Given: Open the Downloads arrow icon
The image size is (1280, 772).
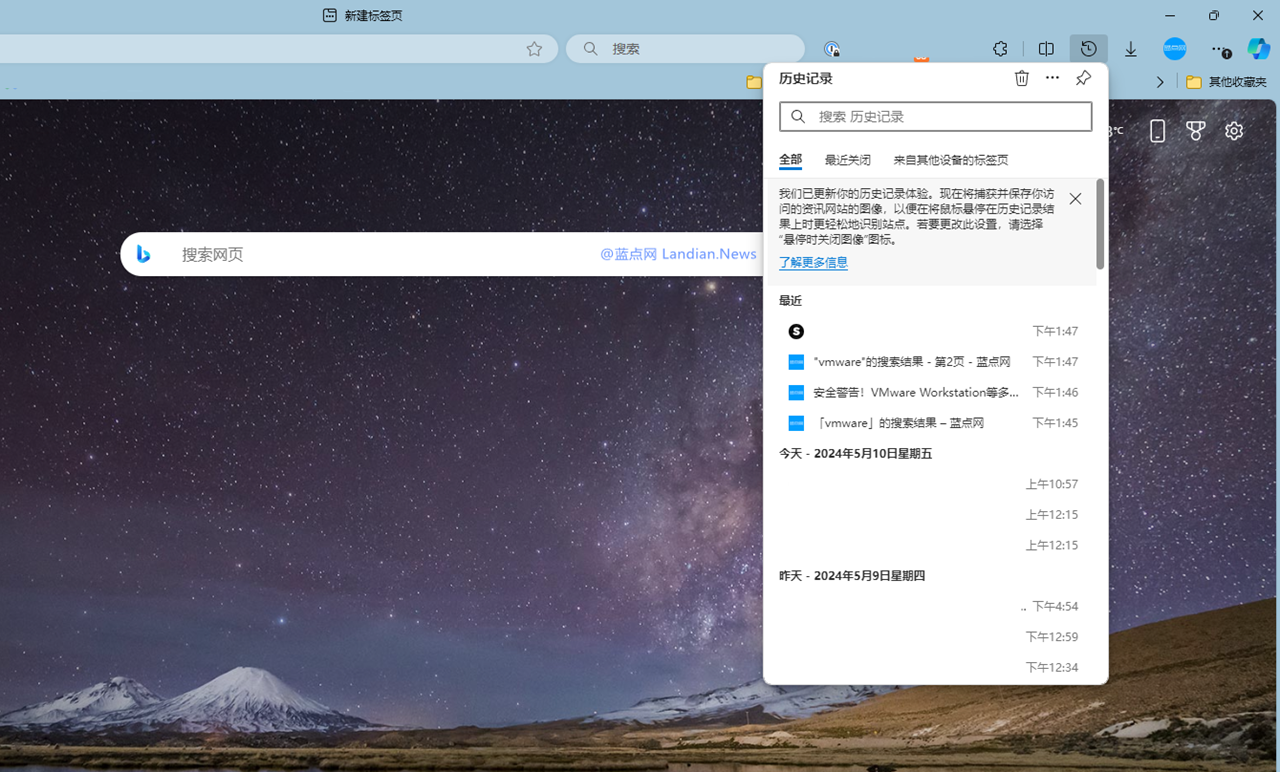Looking at the screenshot, I should point(1131,48).
